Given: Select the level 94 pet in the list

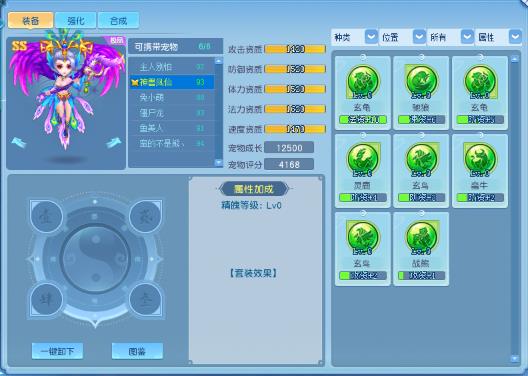Looking at the screenshot, I should coord(172,144).
